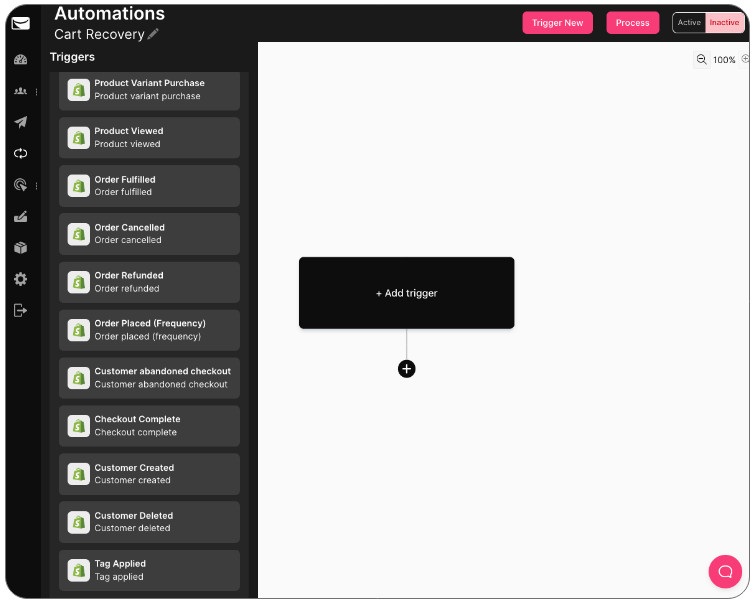Click Shopify icon on Checkout Complete
755x602 pixels.
[79, 426]
